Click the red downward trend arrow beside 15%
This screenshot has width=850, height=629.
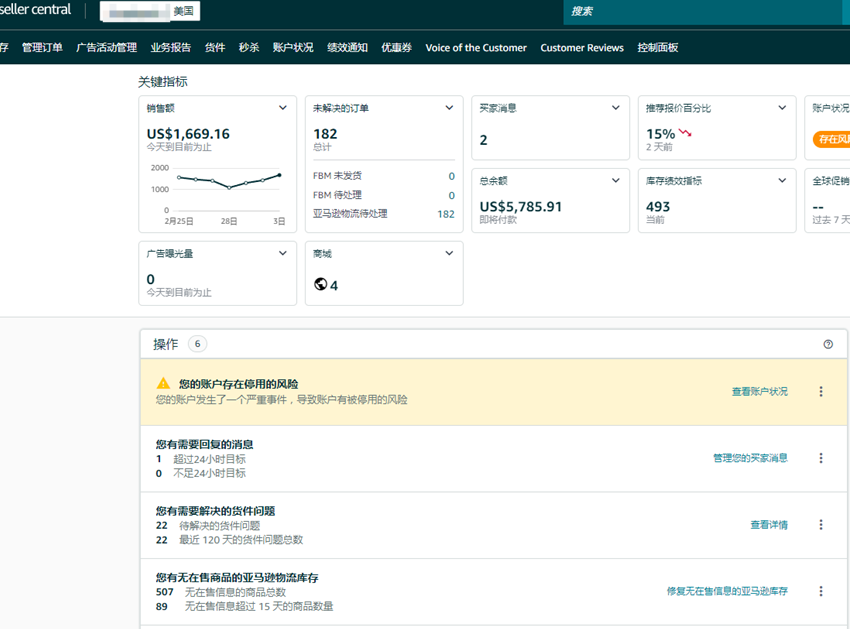coord(685,133)
